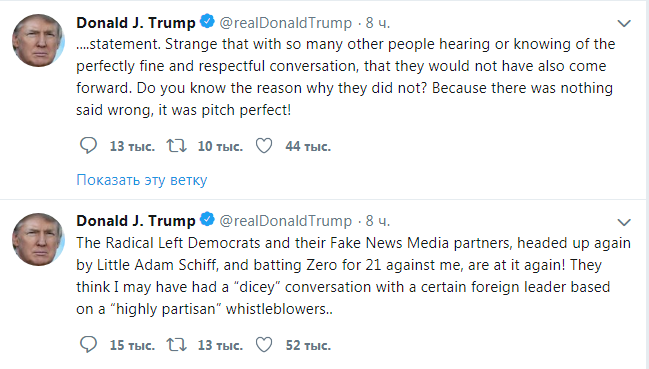This screenshot has height=369, width=649.
Task: Click '8 ч.' timestamp on second tweet
Action: tap(377, 221)
